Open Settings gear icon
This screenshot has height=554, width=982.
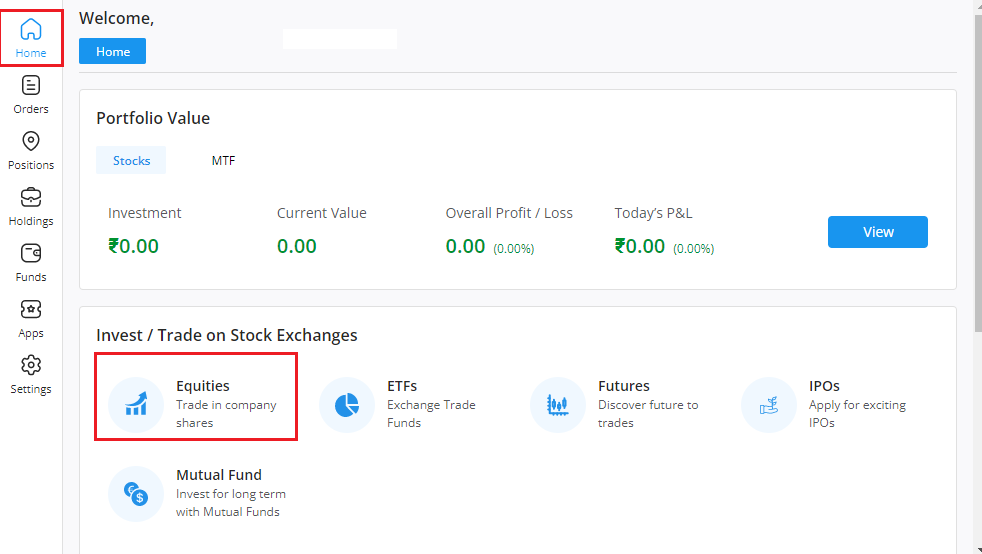coord(31,366)
